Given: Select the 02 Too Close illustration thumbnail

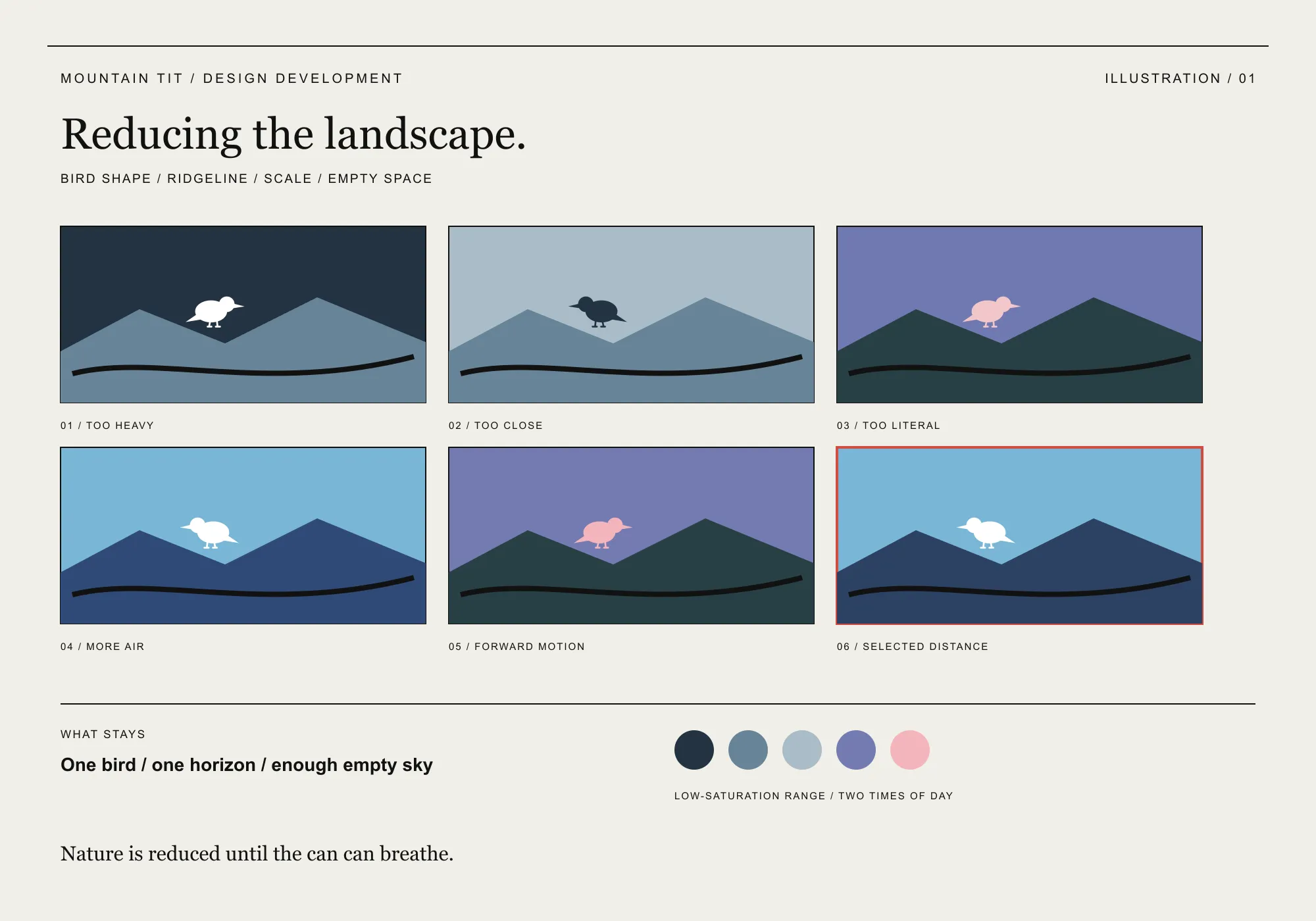Looking at the screenshot, I should [631, 314].
